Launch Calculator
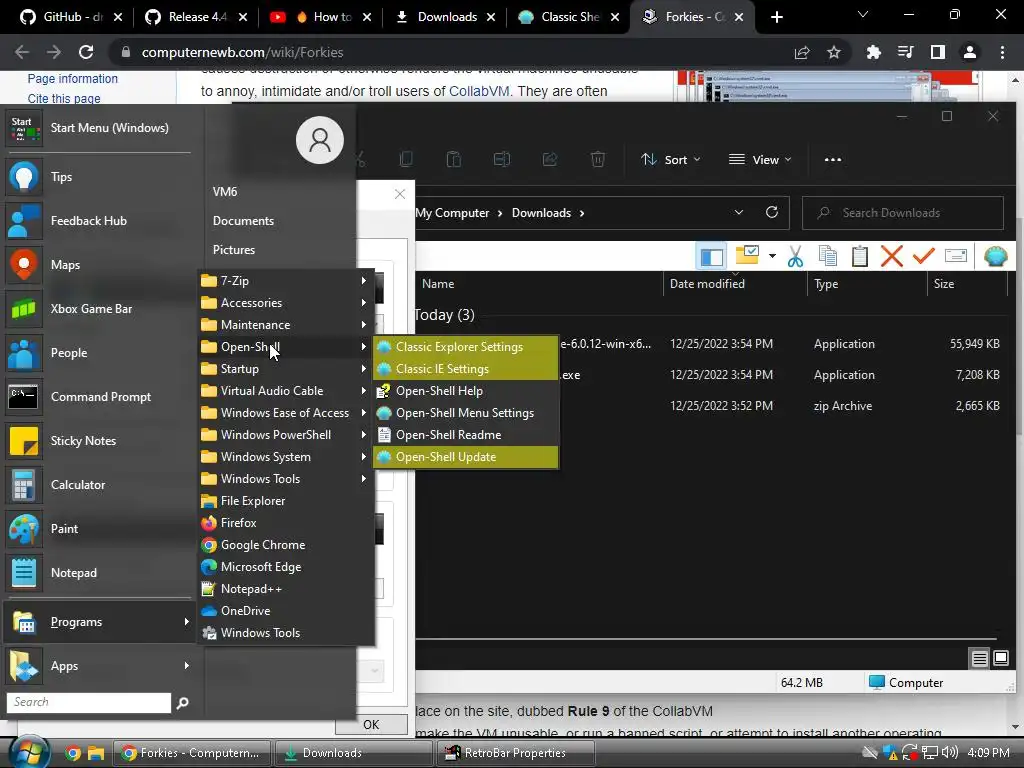 [x=99, y=485]
